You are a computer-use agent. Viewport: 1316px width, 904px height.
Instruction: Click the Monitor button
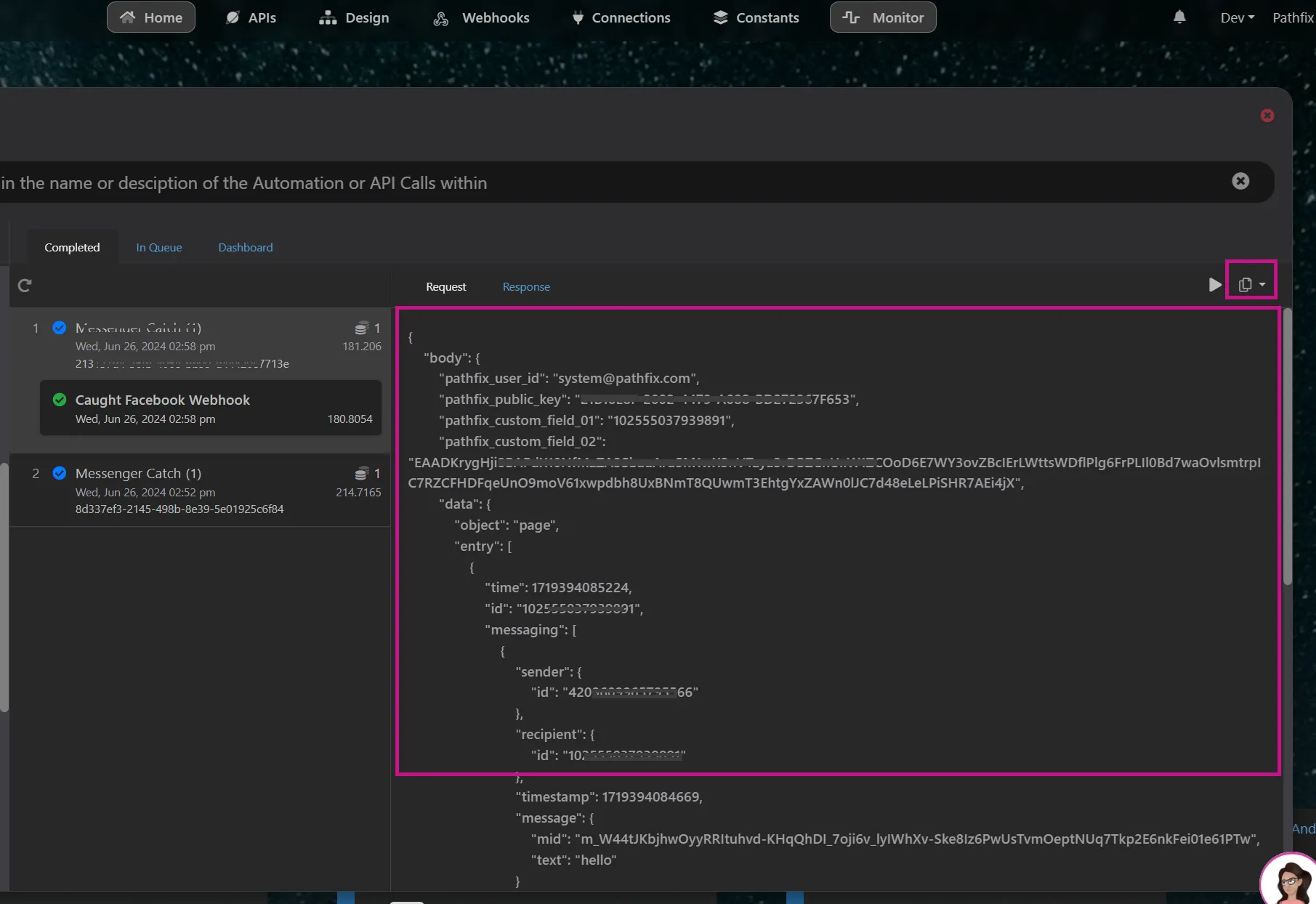(x=883, y=17)
